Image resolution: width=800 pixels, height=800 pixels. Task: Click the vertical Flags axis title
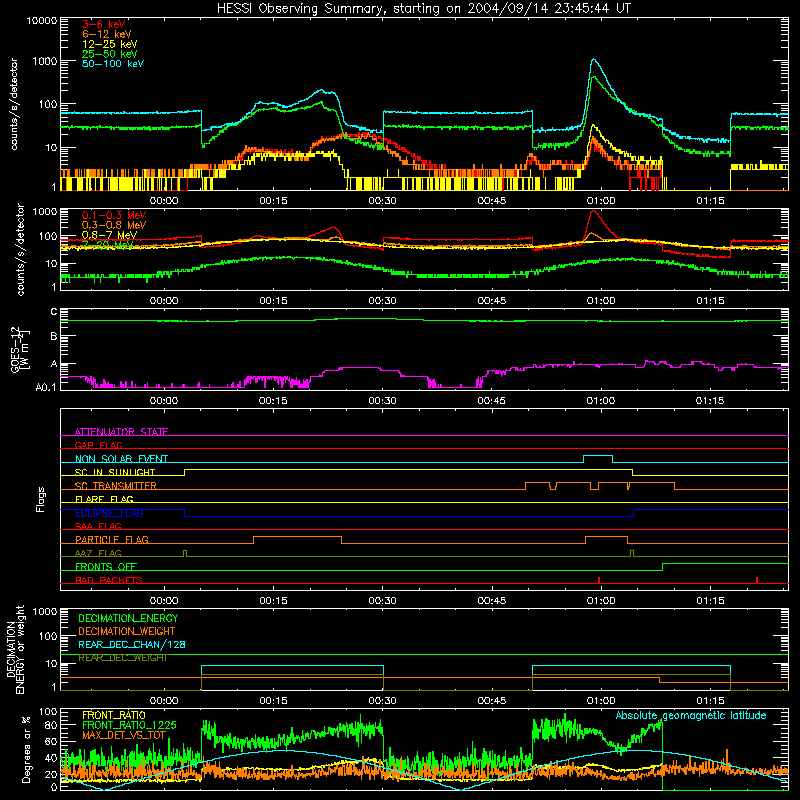pos(41,499)
